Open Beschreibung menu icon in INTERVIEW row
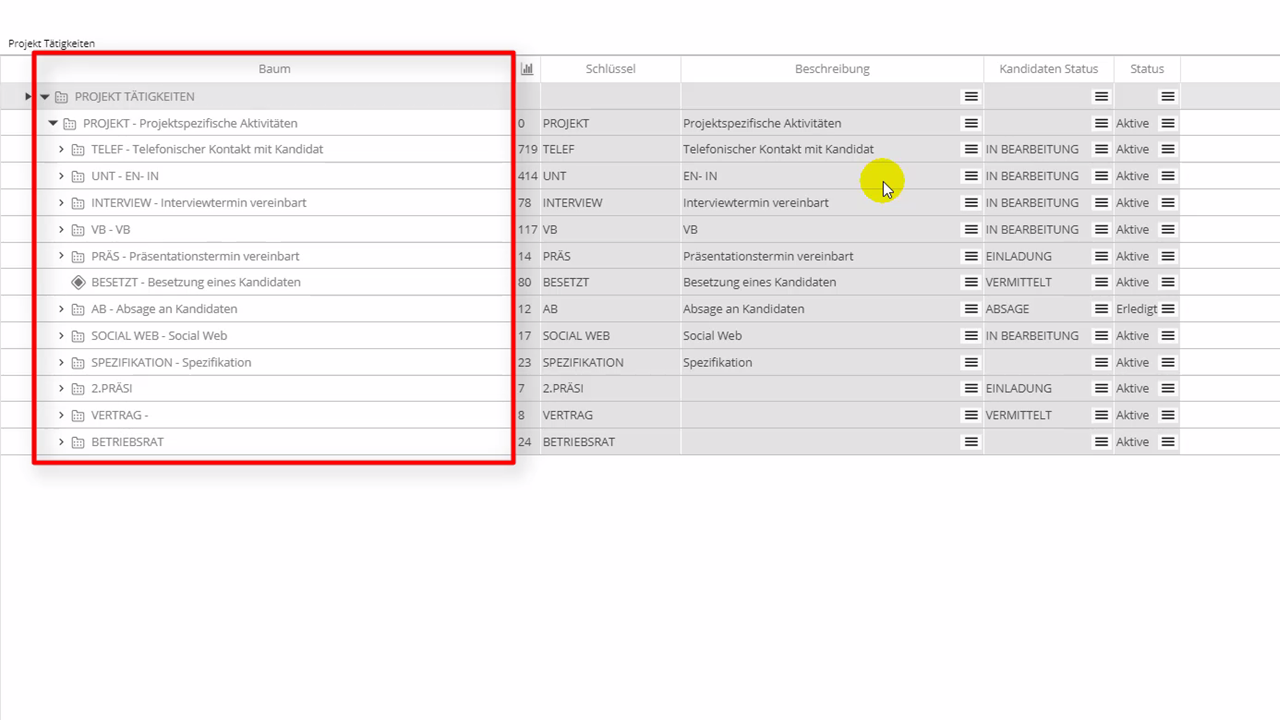Image resolution: width=1280 pixels, height=720 pixels. tap(970, 202)
